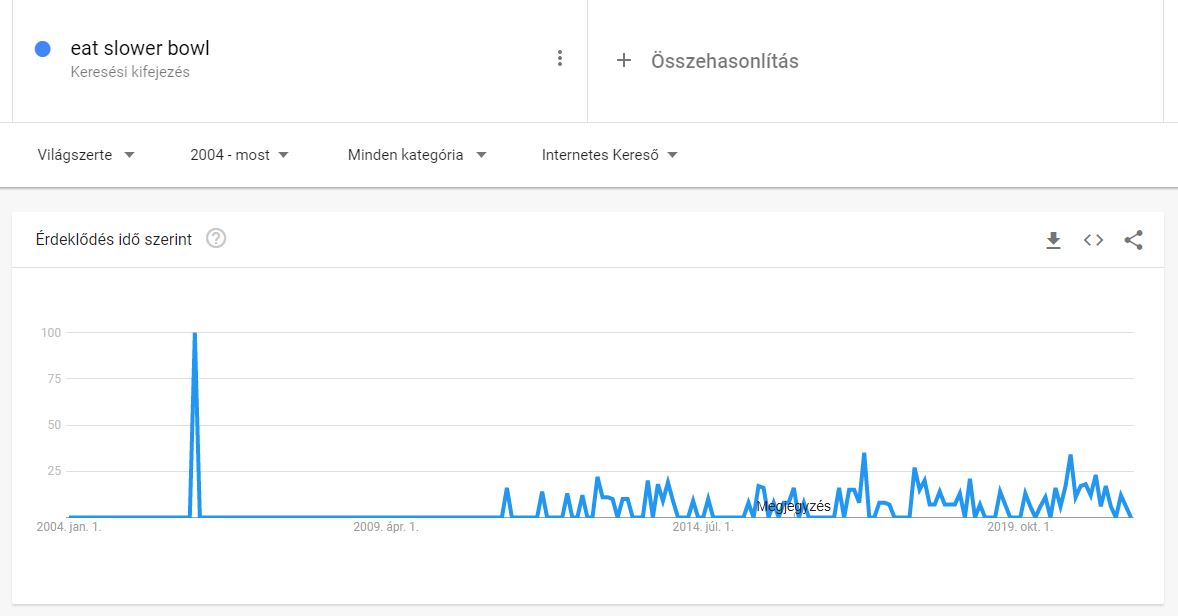Open the three-dot menu for eat slower bowl
This screenshot has height=616, width=1178.
click(560, 59)
